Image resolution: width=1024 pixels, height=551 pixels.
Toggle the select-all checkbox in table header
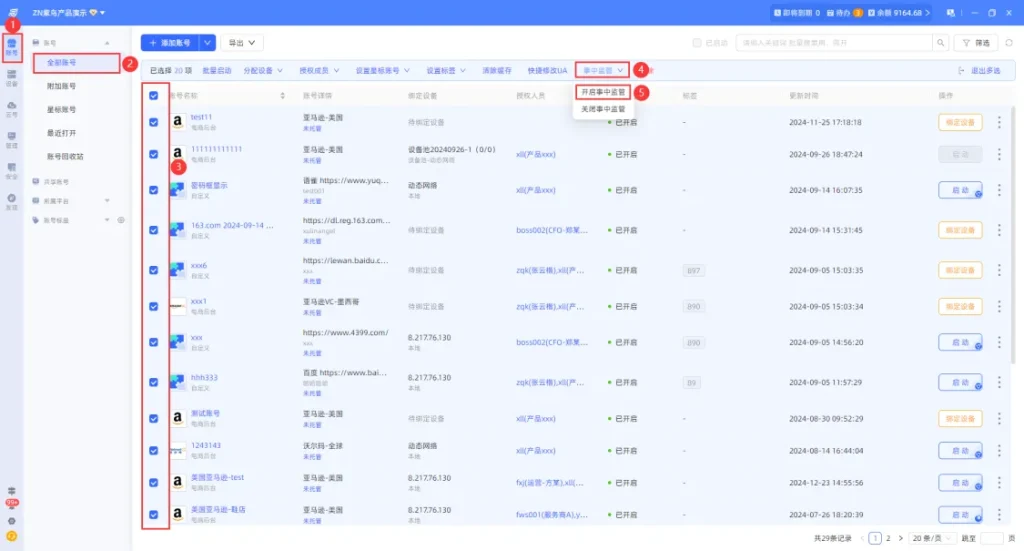tap(153, 96)
